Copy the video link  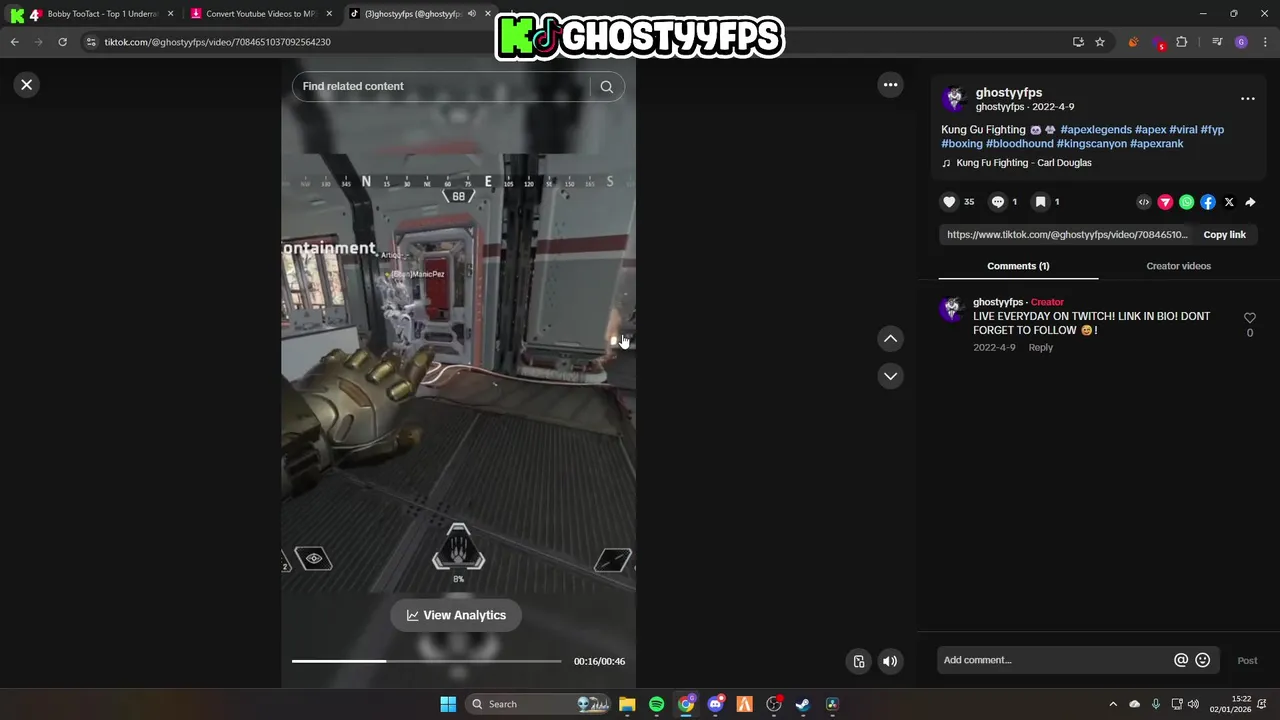[x=1224, y=235]
